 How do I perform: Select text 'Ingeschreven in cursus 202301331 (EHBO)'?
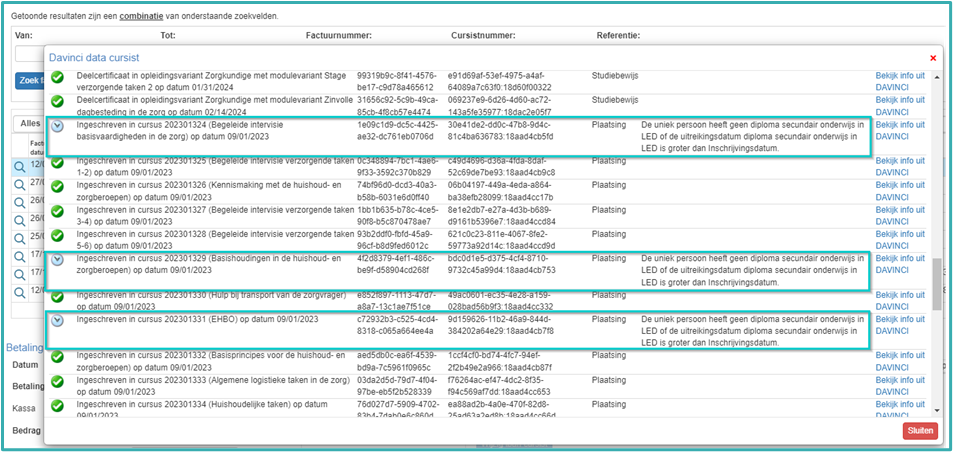coord(198,319)
